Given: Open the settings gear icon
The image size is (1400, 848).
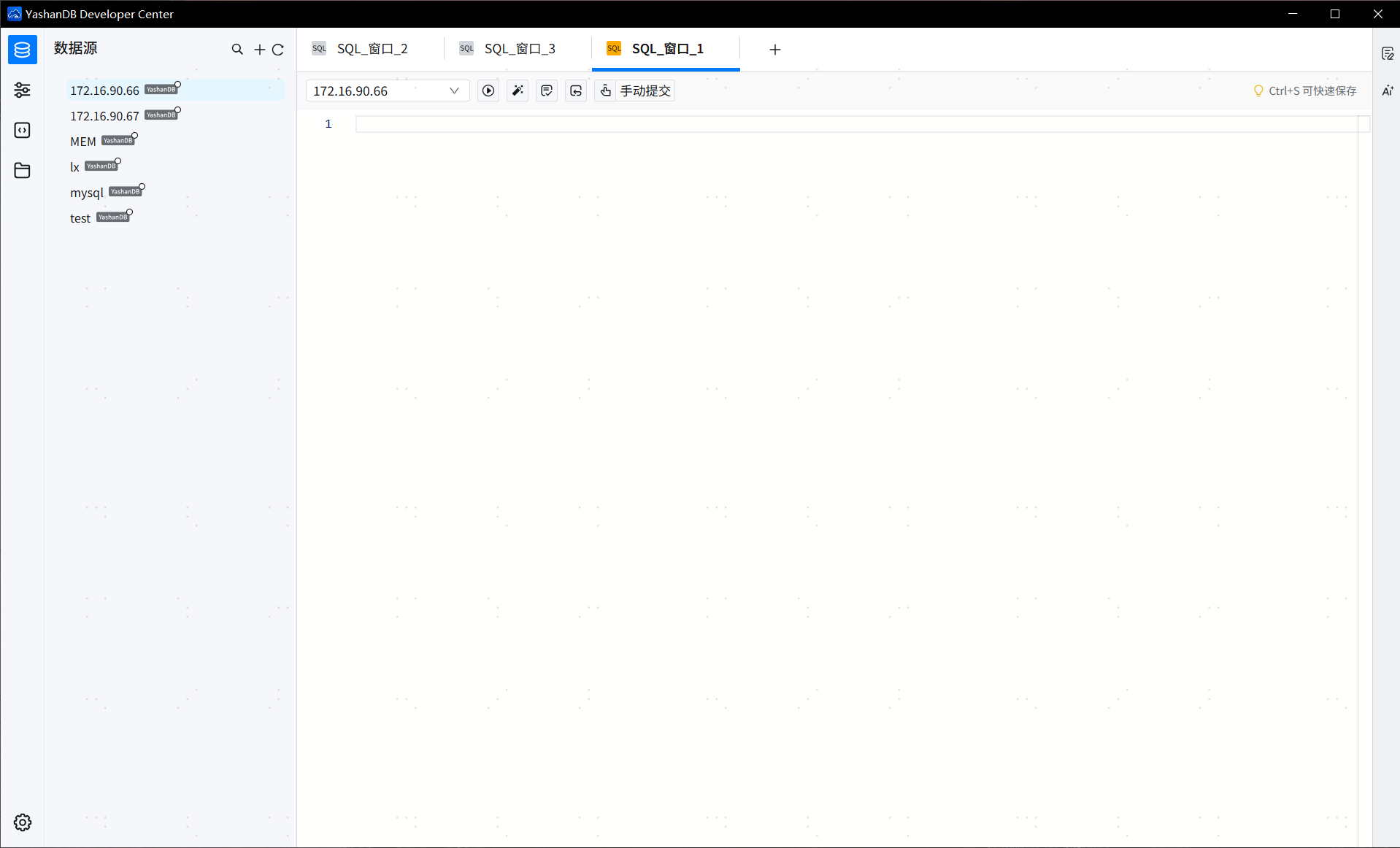Looking at the screenshot, I should (x=23, y=822).
